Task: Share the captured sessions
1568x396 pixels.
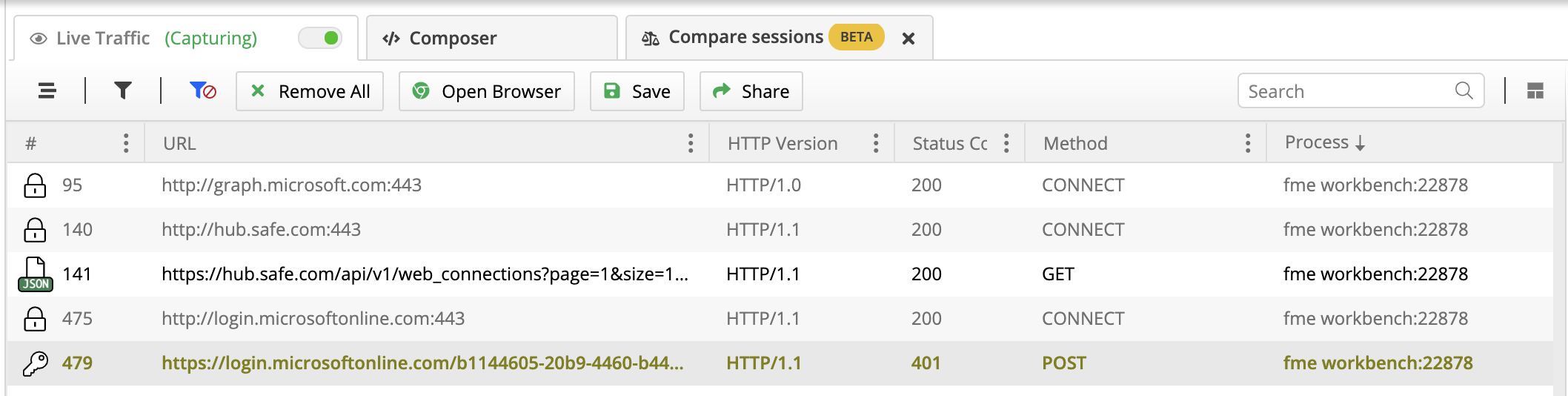Action: click(751, 91)
